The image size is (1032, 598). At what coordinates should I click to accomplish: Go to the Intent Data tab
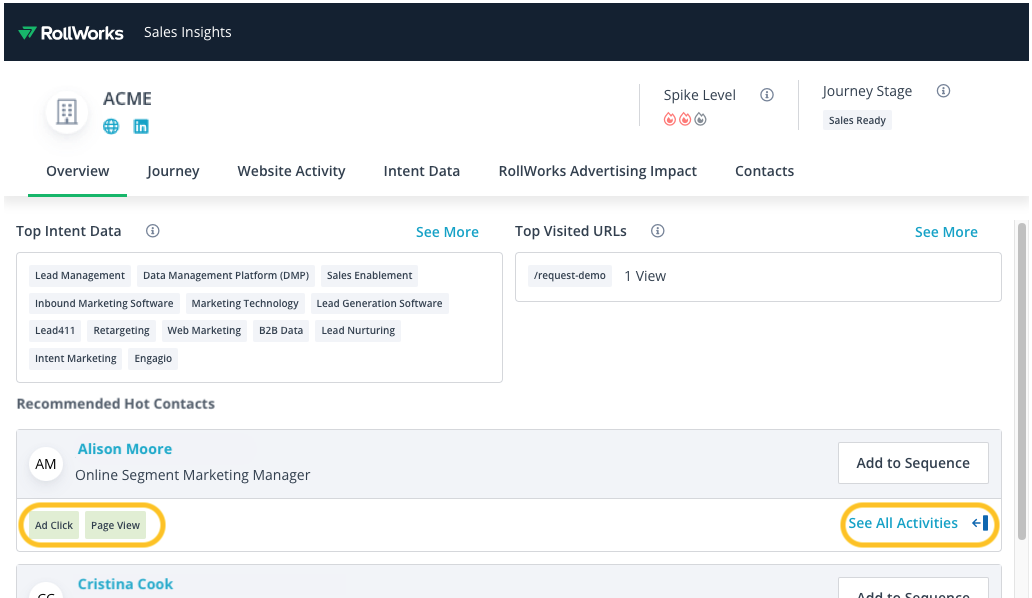(422, 171)
